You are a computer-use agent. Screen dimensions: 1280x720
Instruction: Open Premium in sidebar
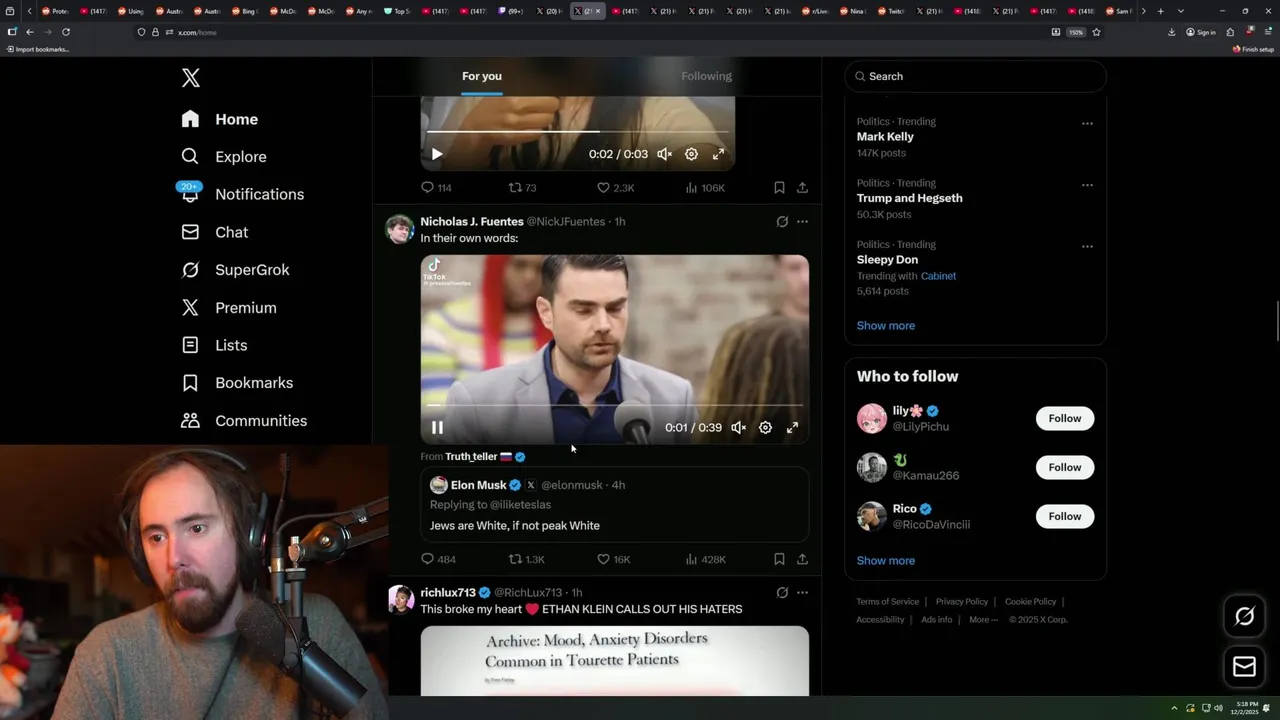[x=229, y=308]
